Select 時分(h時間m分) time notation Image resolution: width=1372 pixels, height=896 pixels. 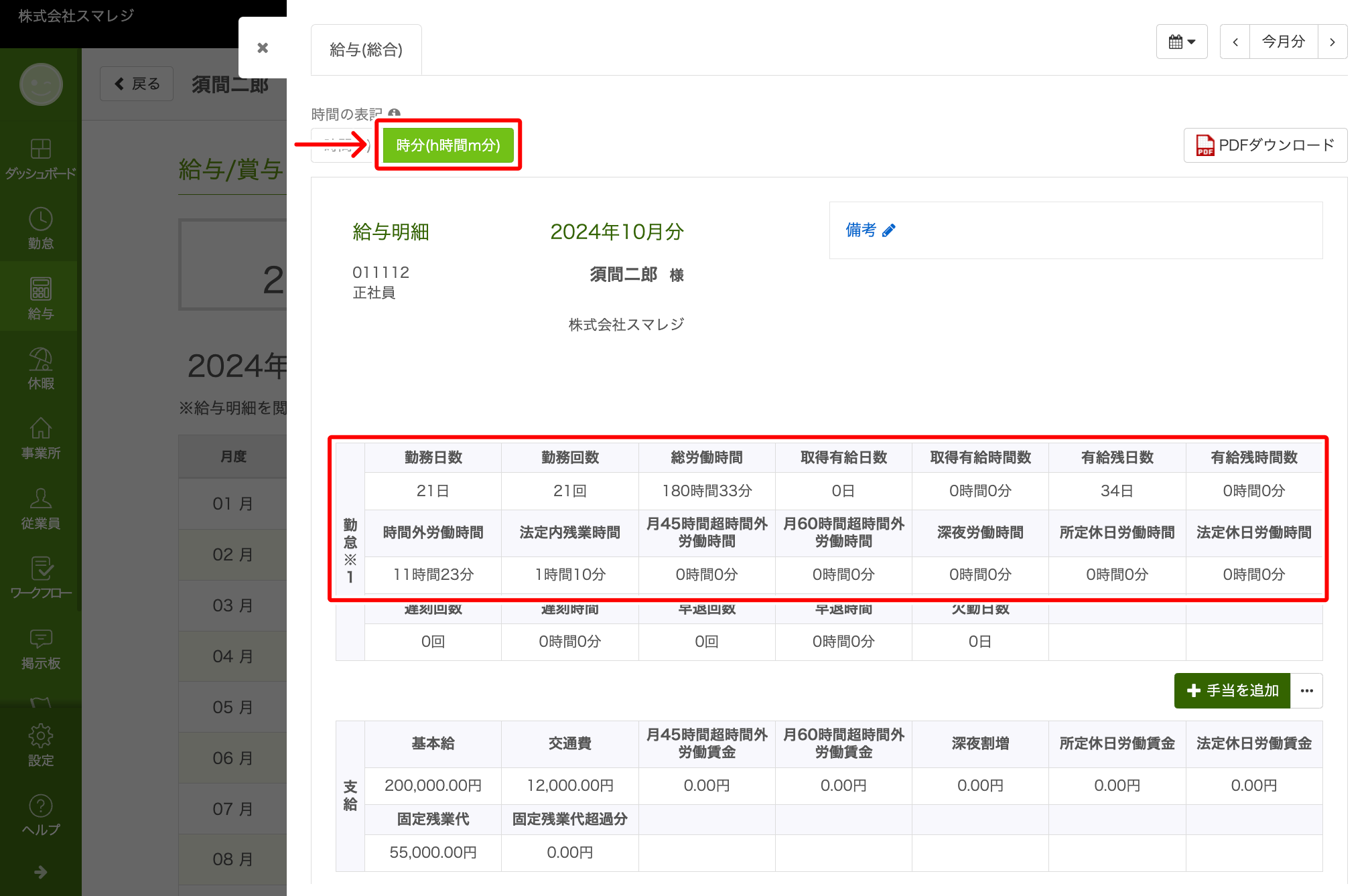448,145
